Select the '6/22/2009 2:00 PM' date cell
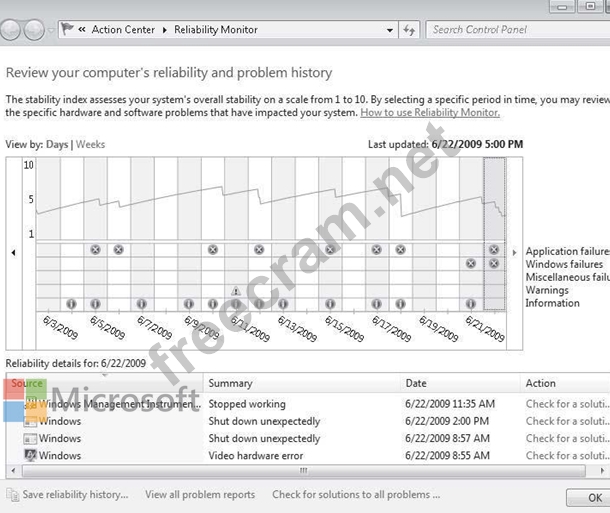Screen dimensions: 610x513 pyautogui.click(x=447, y=421)
